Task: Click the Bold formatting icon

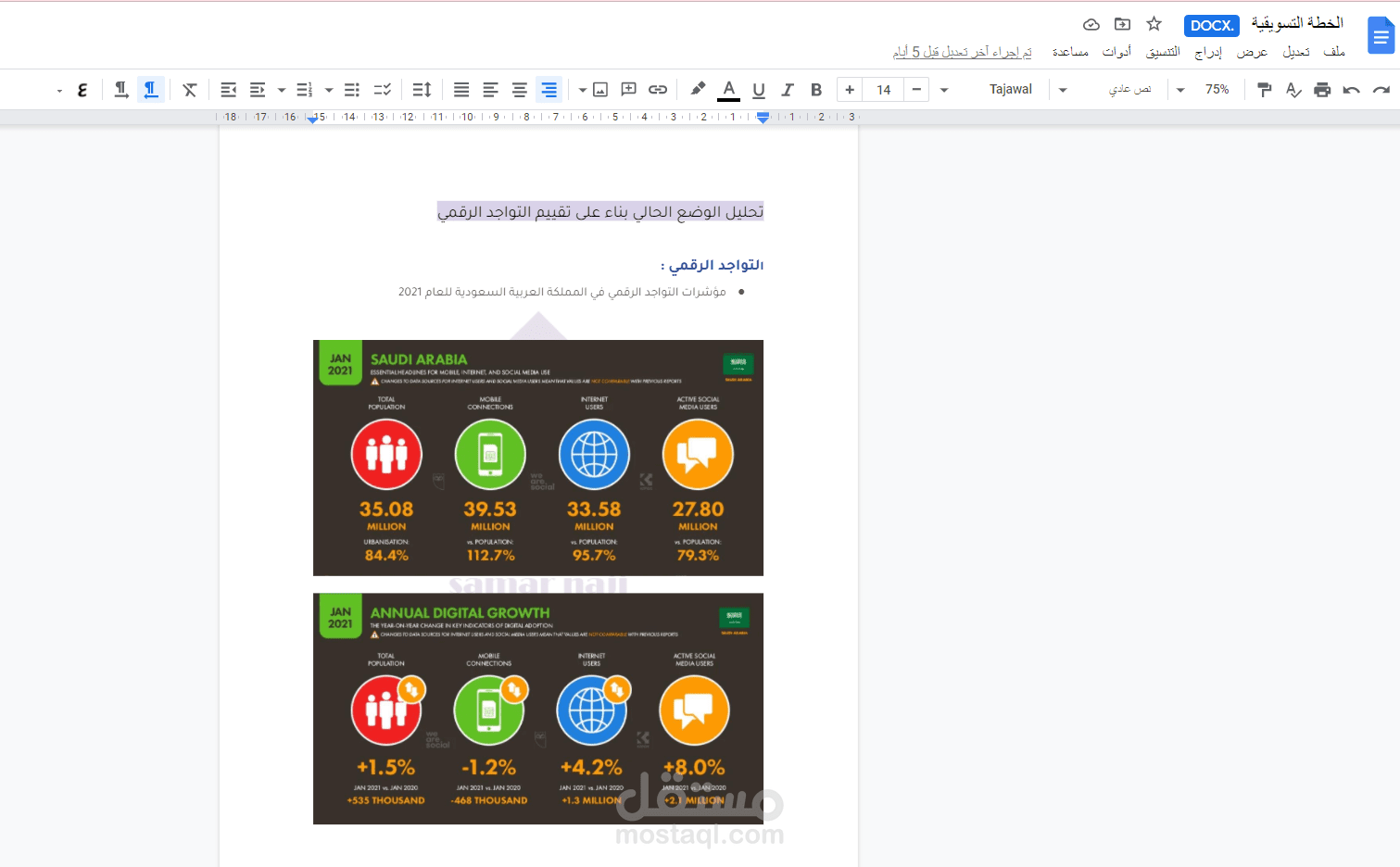Action: click(x=816, y=90)
